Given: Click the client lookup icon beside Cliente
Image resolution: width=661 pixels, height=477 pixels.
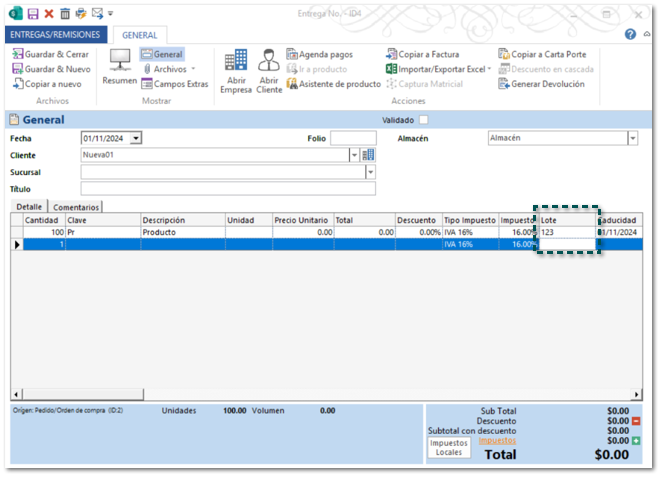Looking at the screenshot, I should 368,155.
